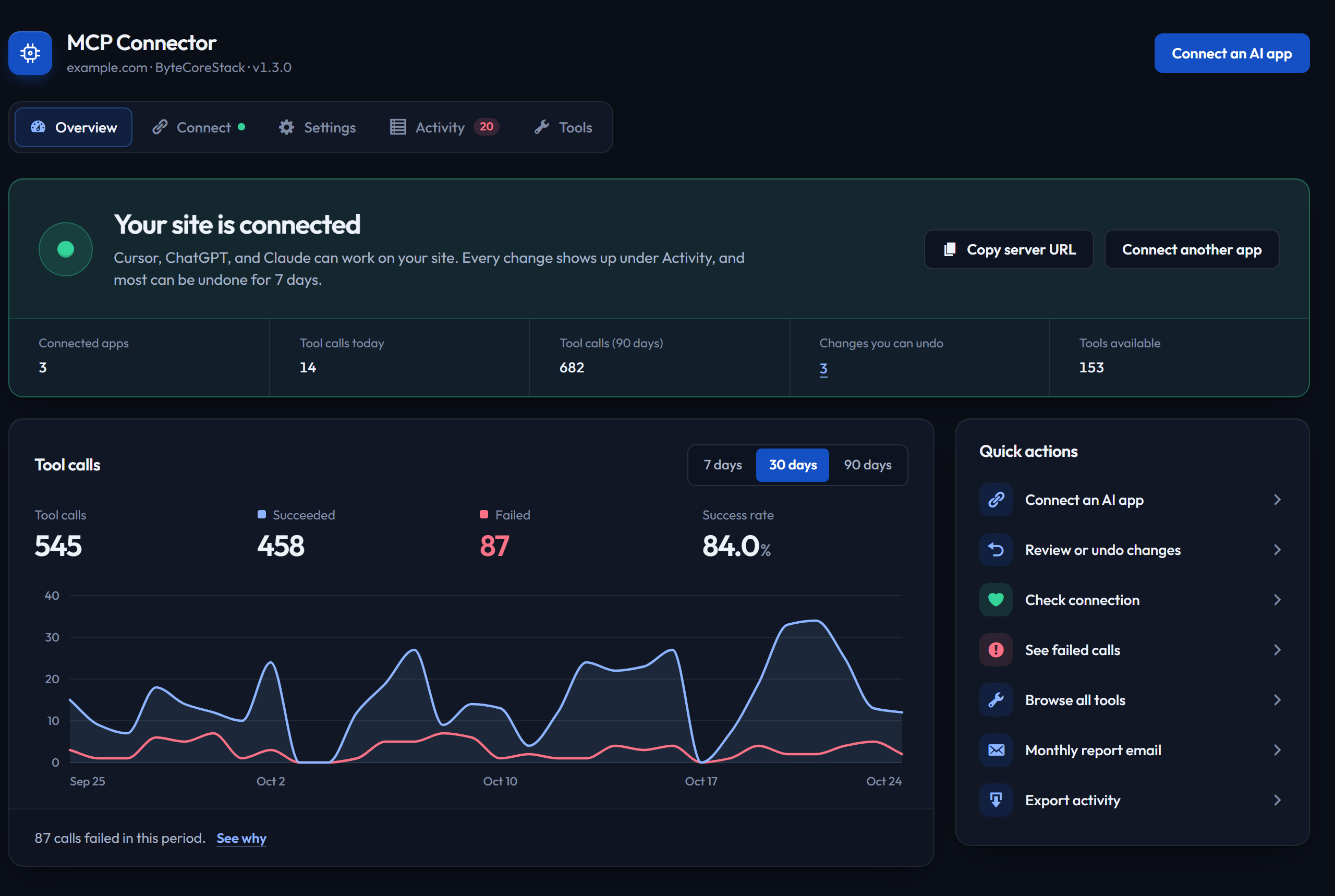Open chevron on Browse all tools row
1335x896 pixels.
coord(1277,700)
